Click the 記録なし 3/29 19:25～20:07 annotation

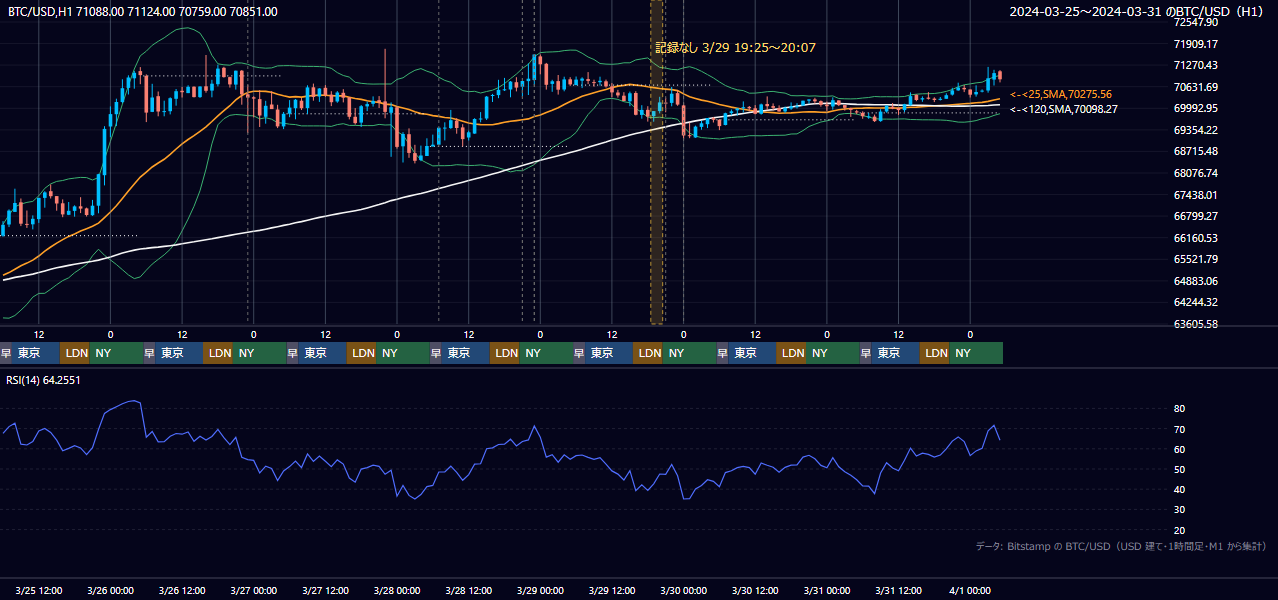click(x=735, y=47)
